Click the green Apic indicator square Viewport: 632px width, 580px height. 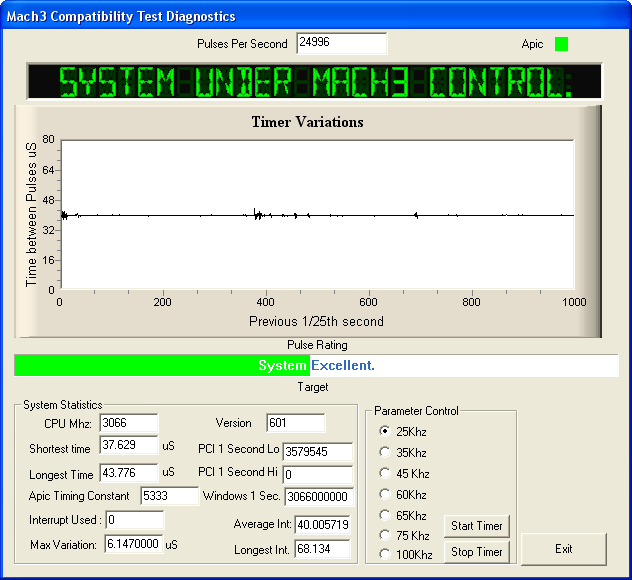tap(561, 44)
